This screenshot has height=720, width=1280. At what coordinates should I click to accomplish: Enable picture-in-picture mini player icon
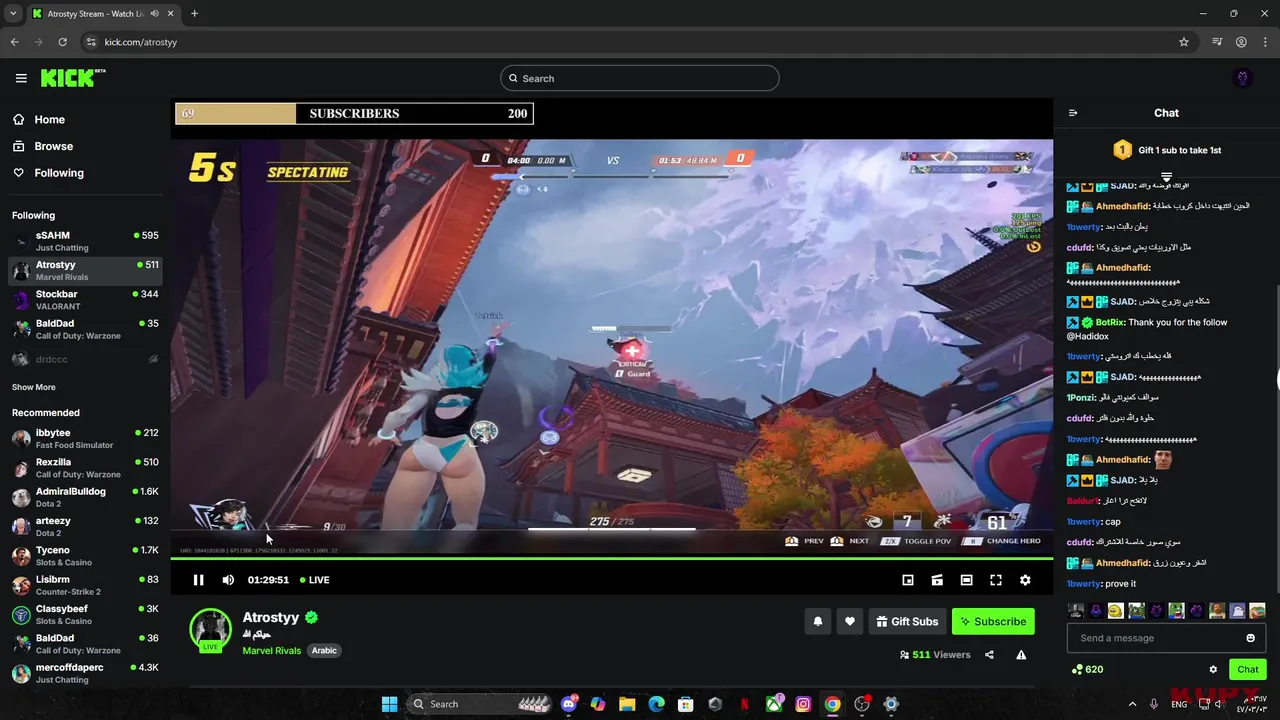[908, 580]
